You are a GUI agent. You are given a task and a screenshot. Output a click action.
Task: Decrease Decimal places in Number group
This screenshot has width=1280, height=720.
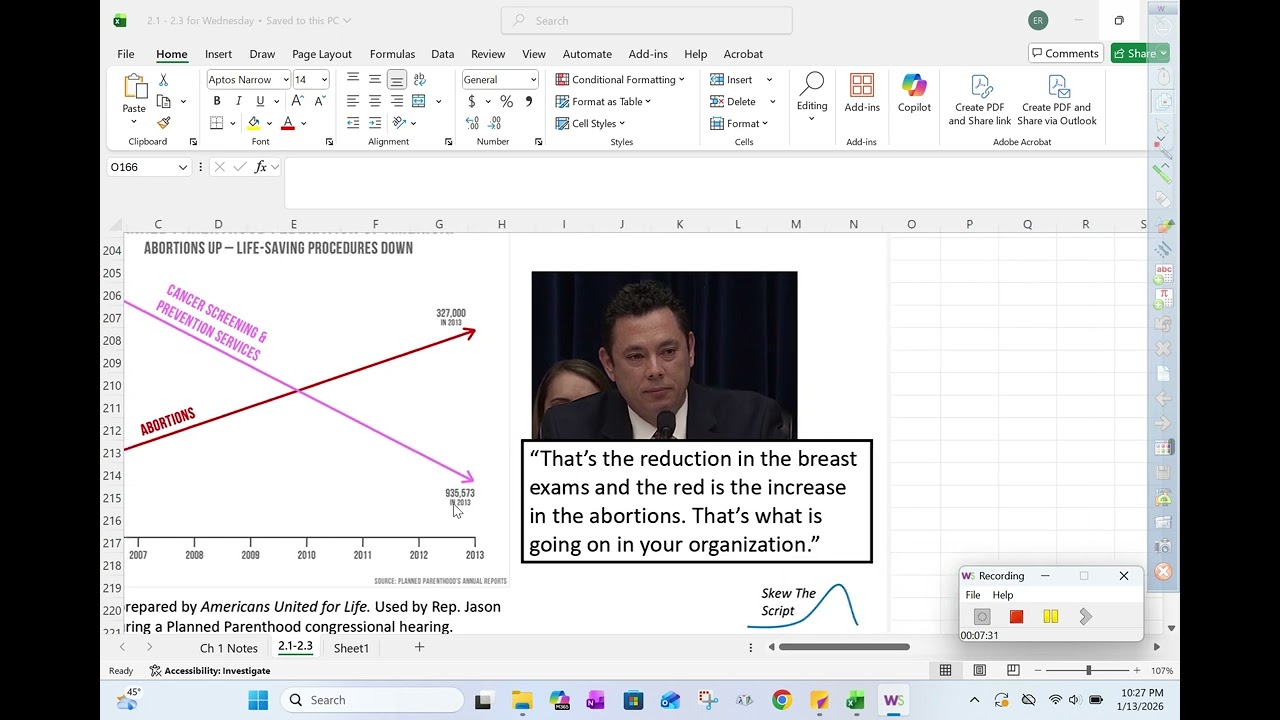pos(494,123)
